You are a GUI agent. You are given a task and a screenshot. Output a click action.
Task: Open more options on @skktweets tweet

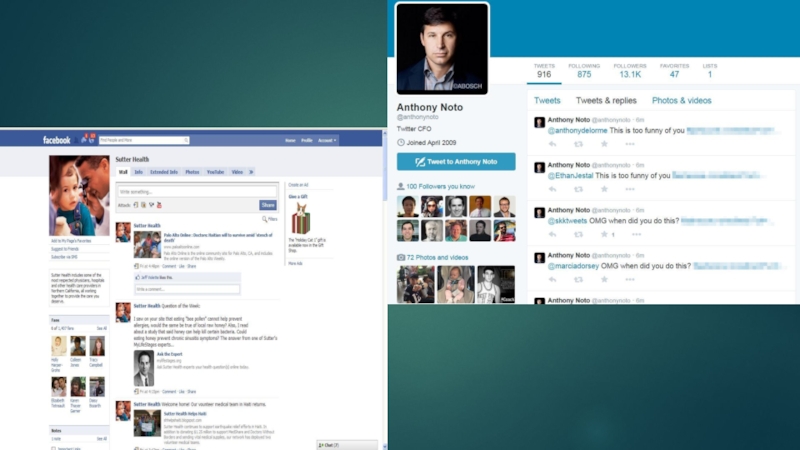coord(636,235)
